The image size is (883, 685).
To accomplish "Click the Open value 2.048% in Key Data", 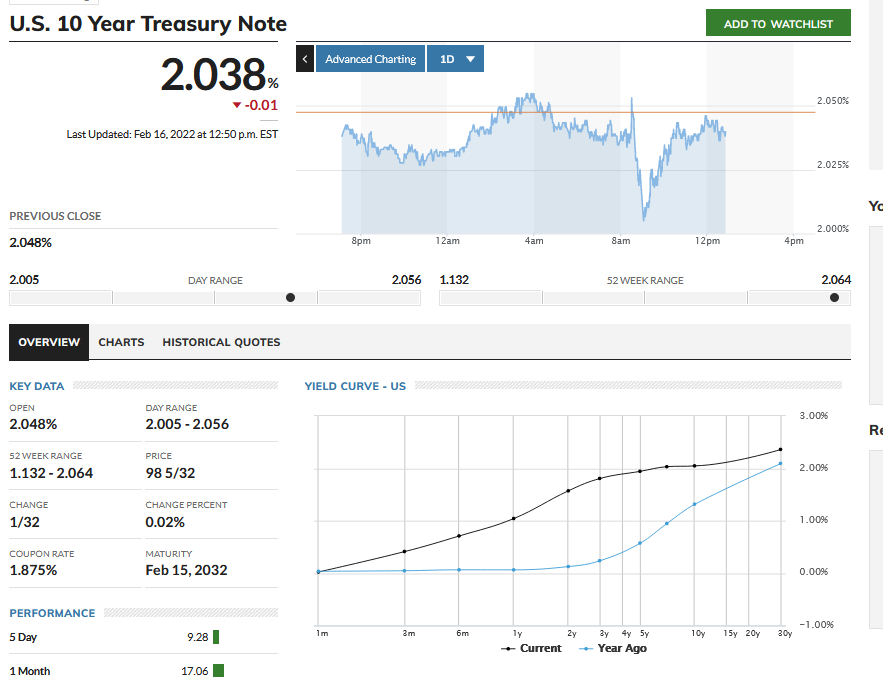I will [33, 424].
